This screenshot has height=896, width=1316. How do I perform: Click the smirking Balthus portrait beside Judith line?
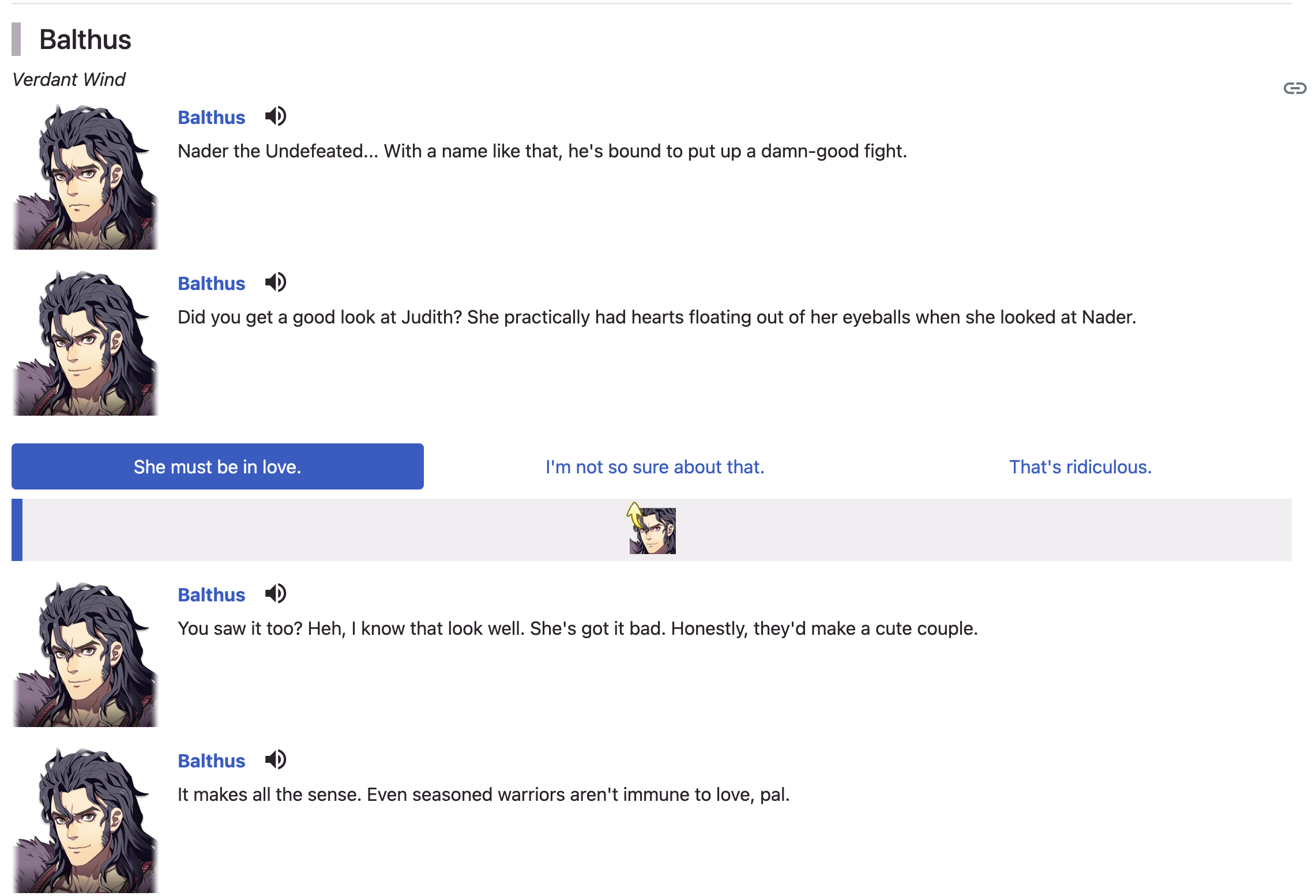[85, 342]
